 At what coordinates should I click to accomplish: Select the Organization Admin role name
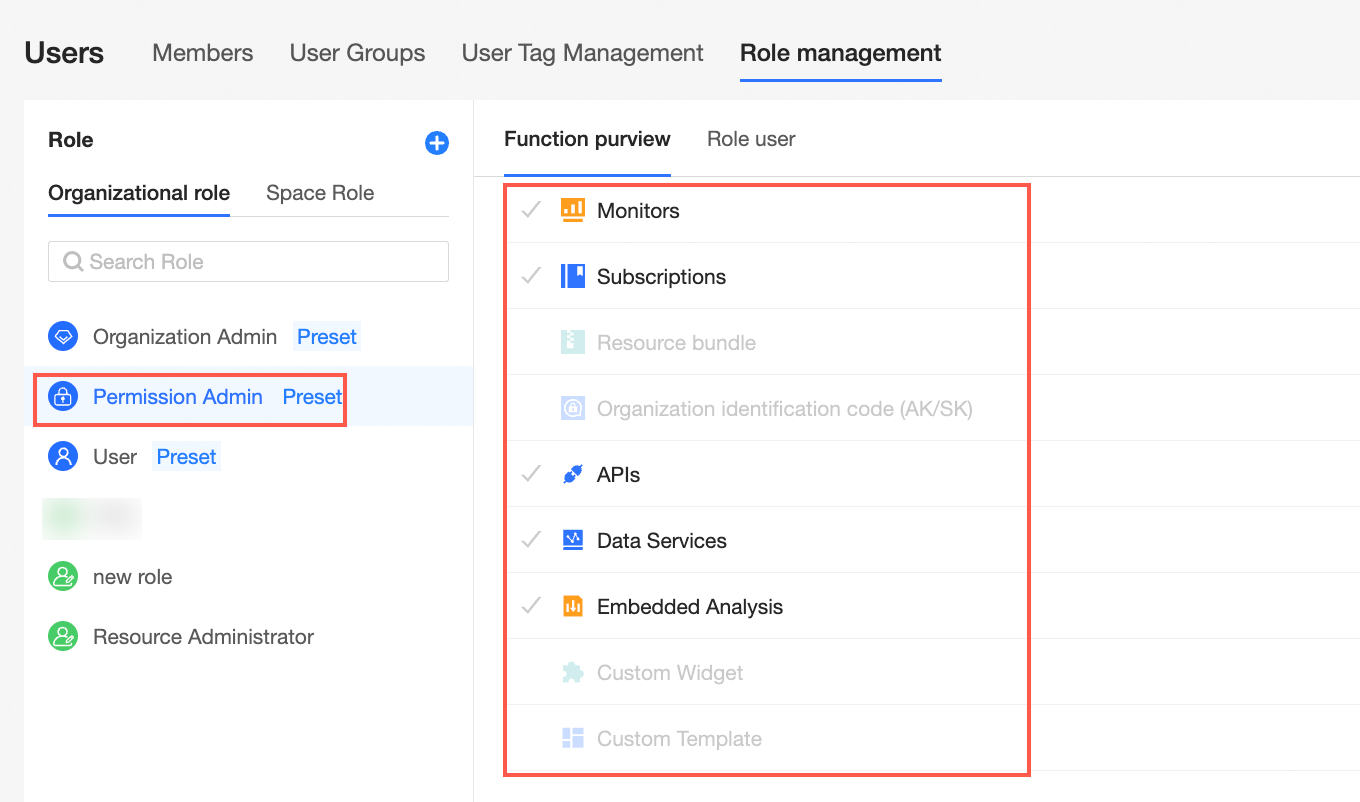tap(185, 337)
